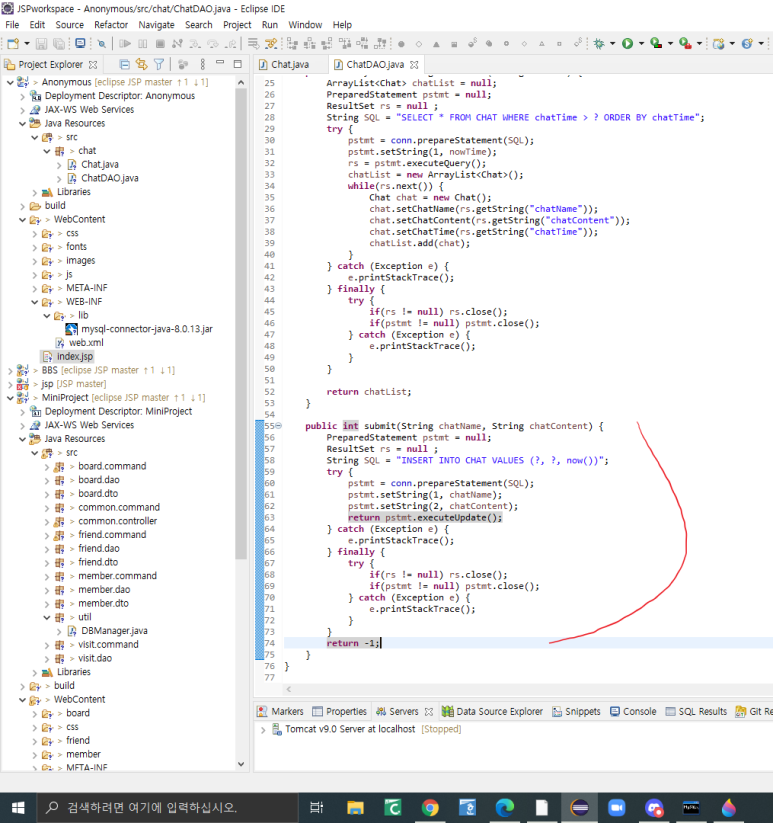Click the Debug bug icon
Image resolution: width=773 pixels, height=823 pixels.
click(x=599, y=44)
